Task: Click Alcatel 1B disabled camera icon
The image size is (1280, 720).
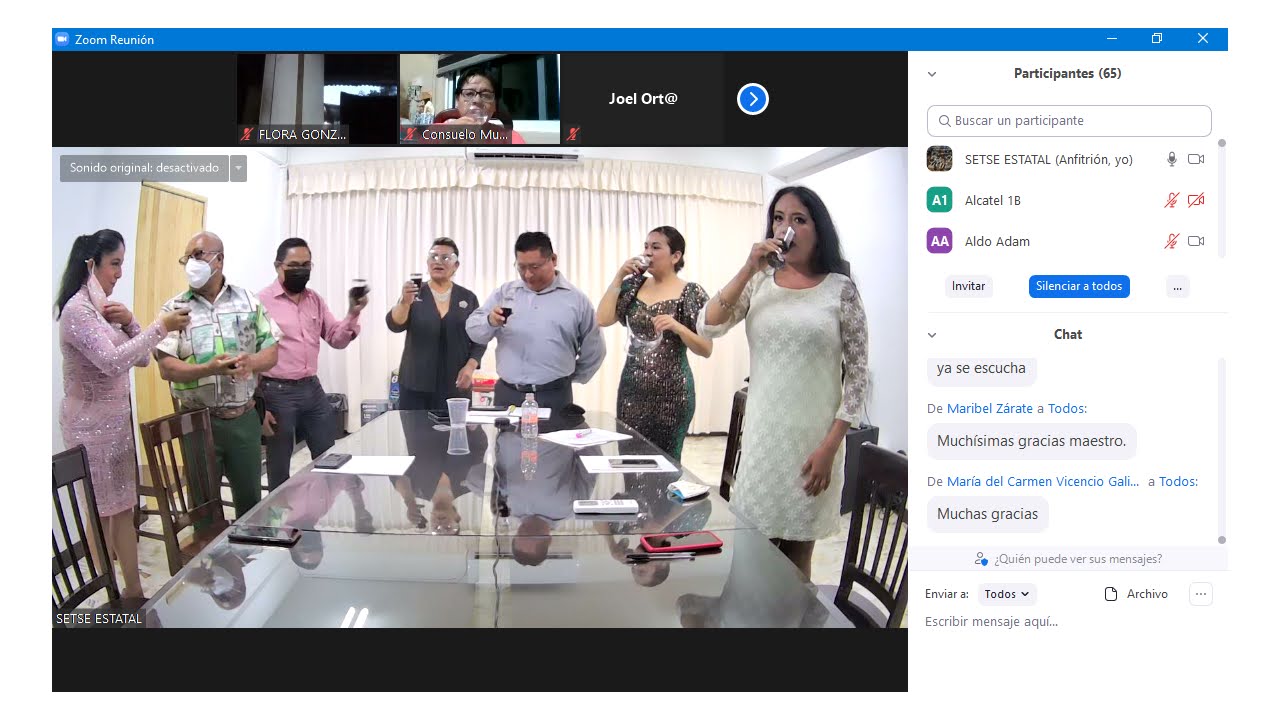Action: (1196, 200)
